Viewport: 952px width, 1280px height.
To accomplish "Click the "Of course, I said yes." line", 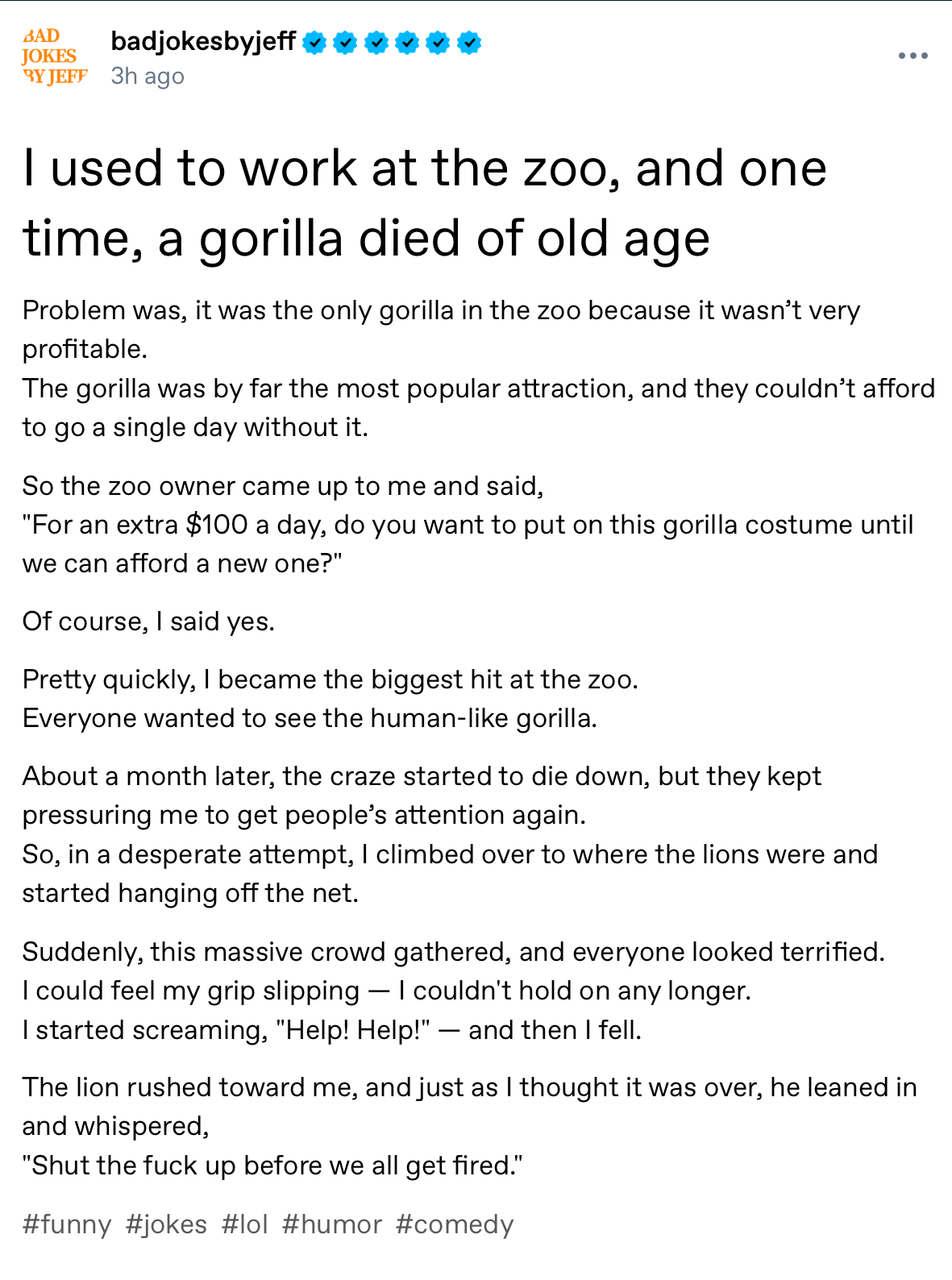I will point(148,621).
